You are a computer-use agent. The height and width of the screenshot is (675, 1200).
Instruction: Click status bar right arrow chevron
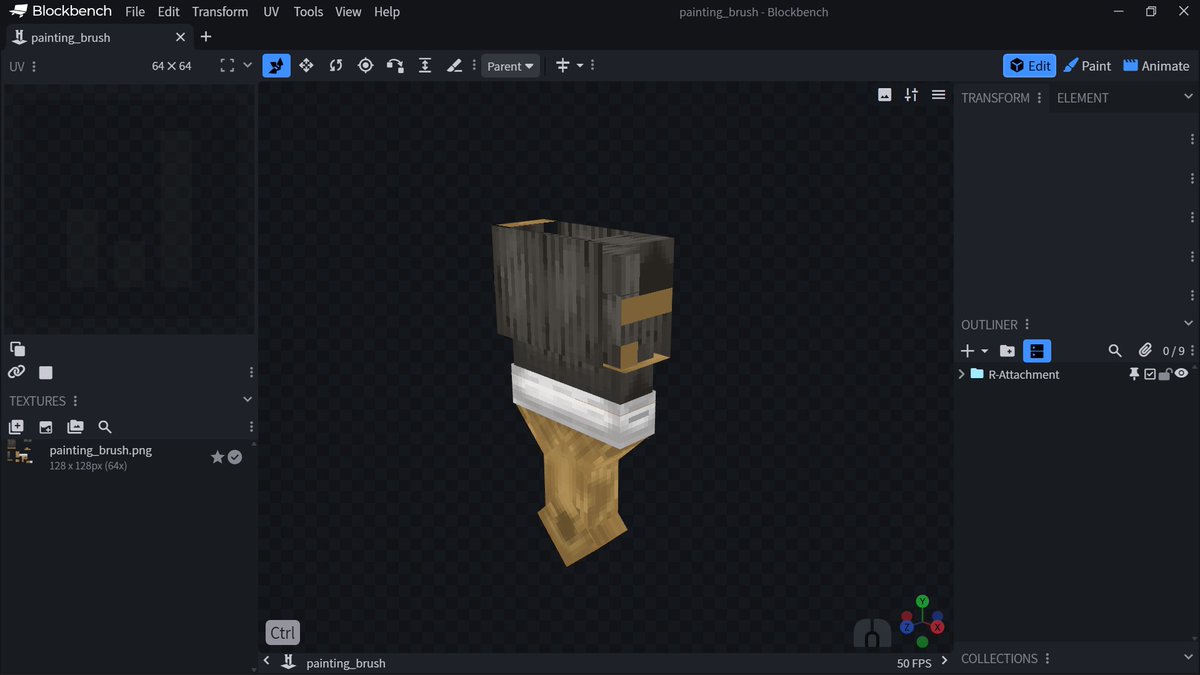point(944,661)
